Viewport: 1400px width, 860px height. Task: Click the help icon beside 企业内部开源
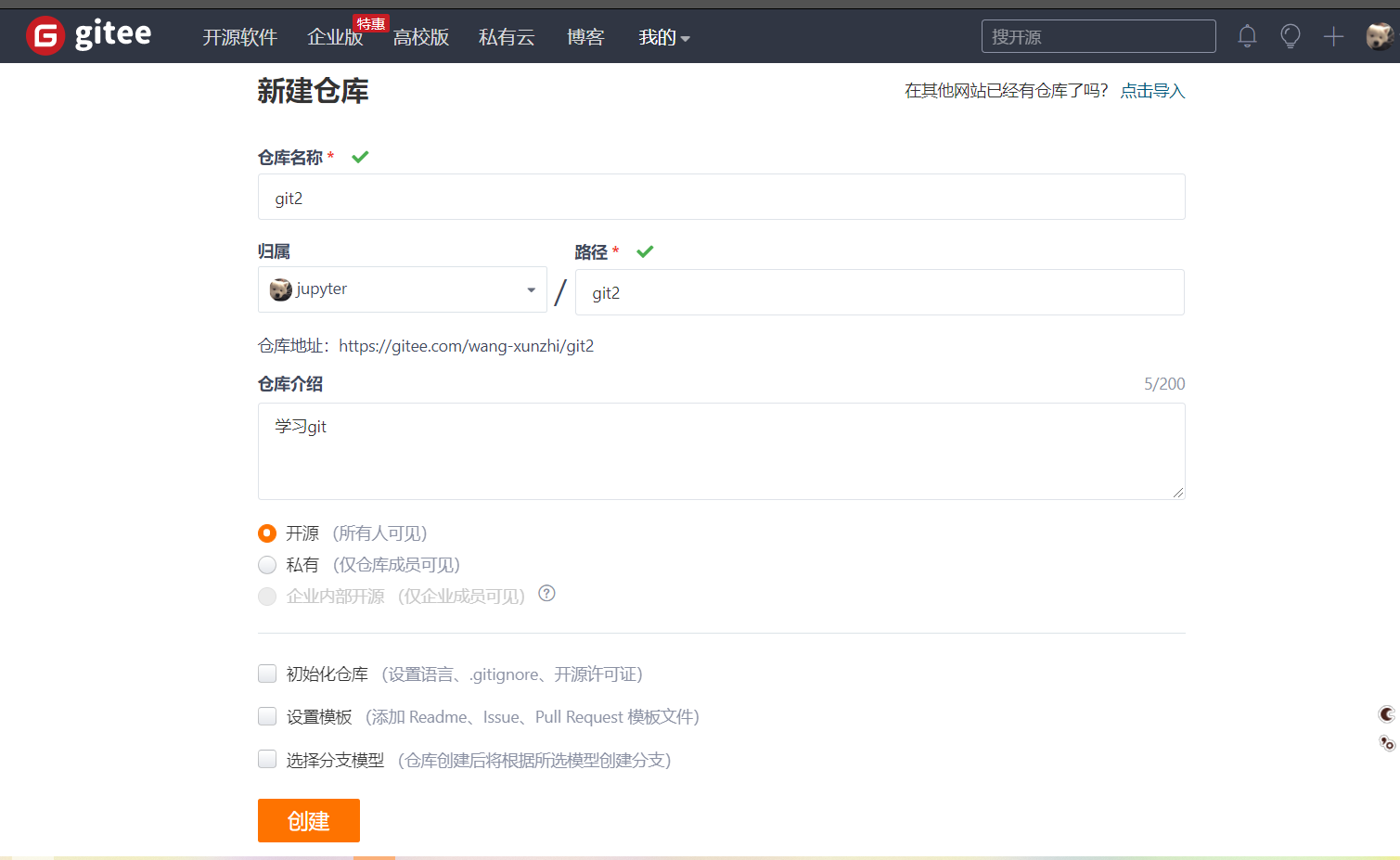coord(546,594)
